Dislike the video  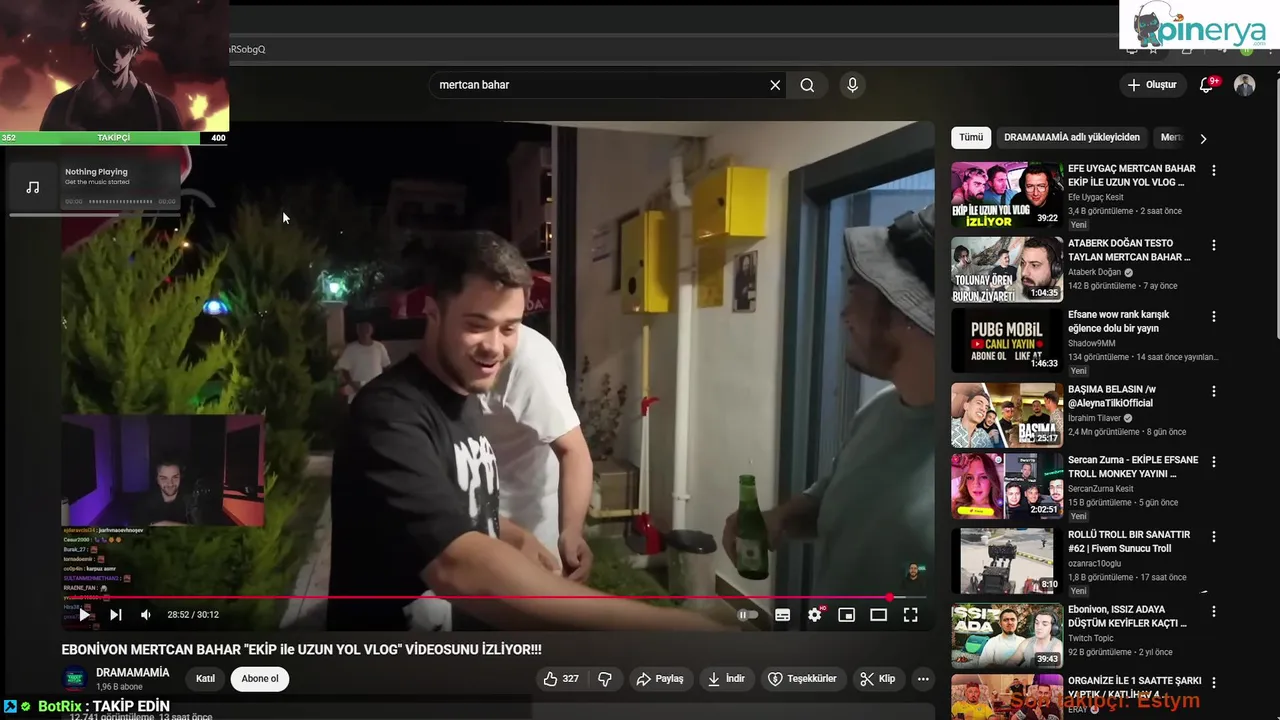(x=605, y=679)
